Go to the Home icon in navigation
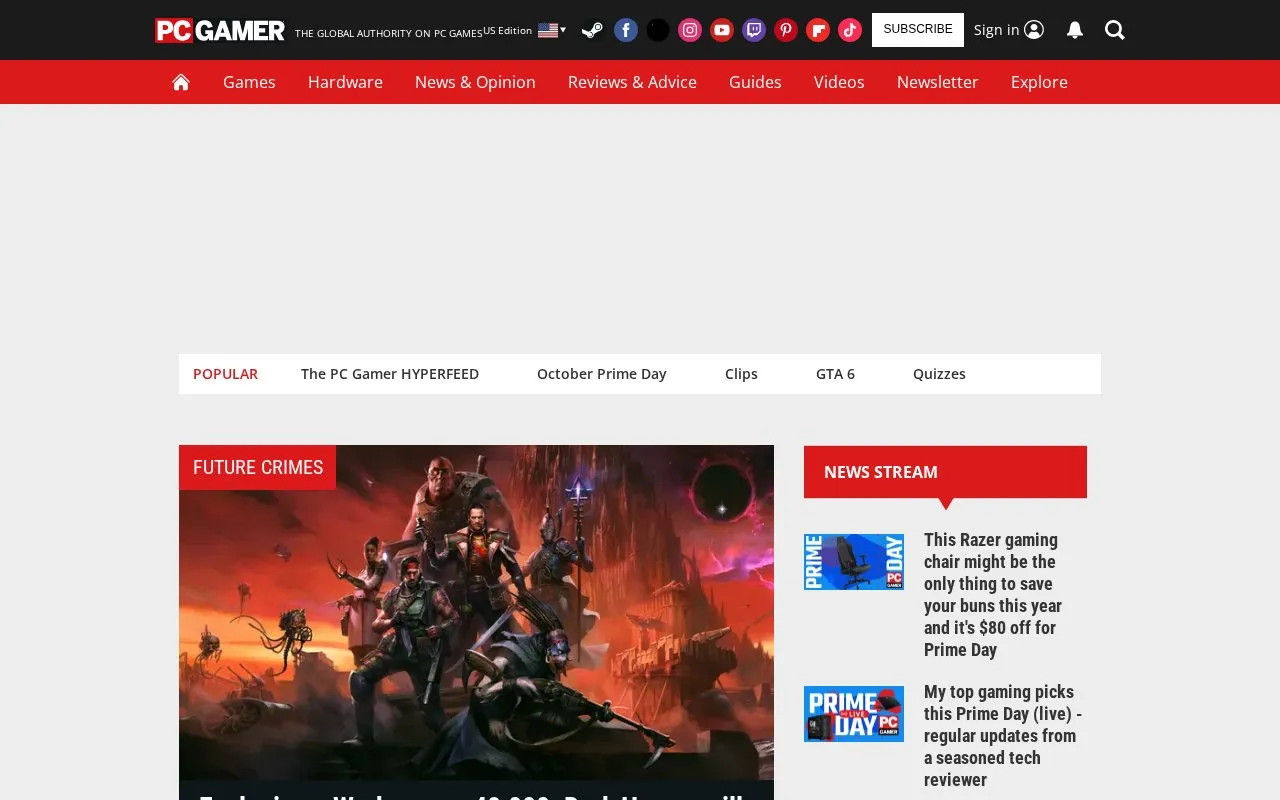The width and height of the screenshot is (1280, 800). click(181, 82)
